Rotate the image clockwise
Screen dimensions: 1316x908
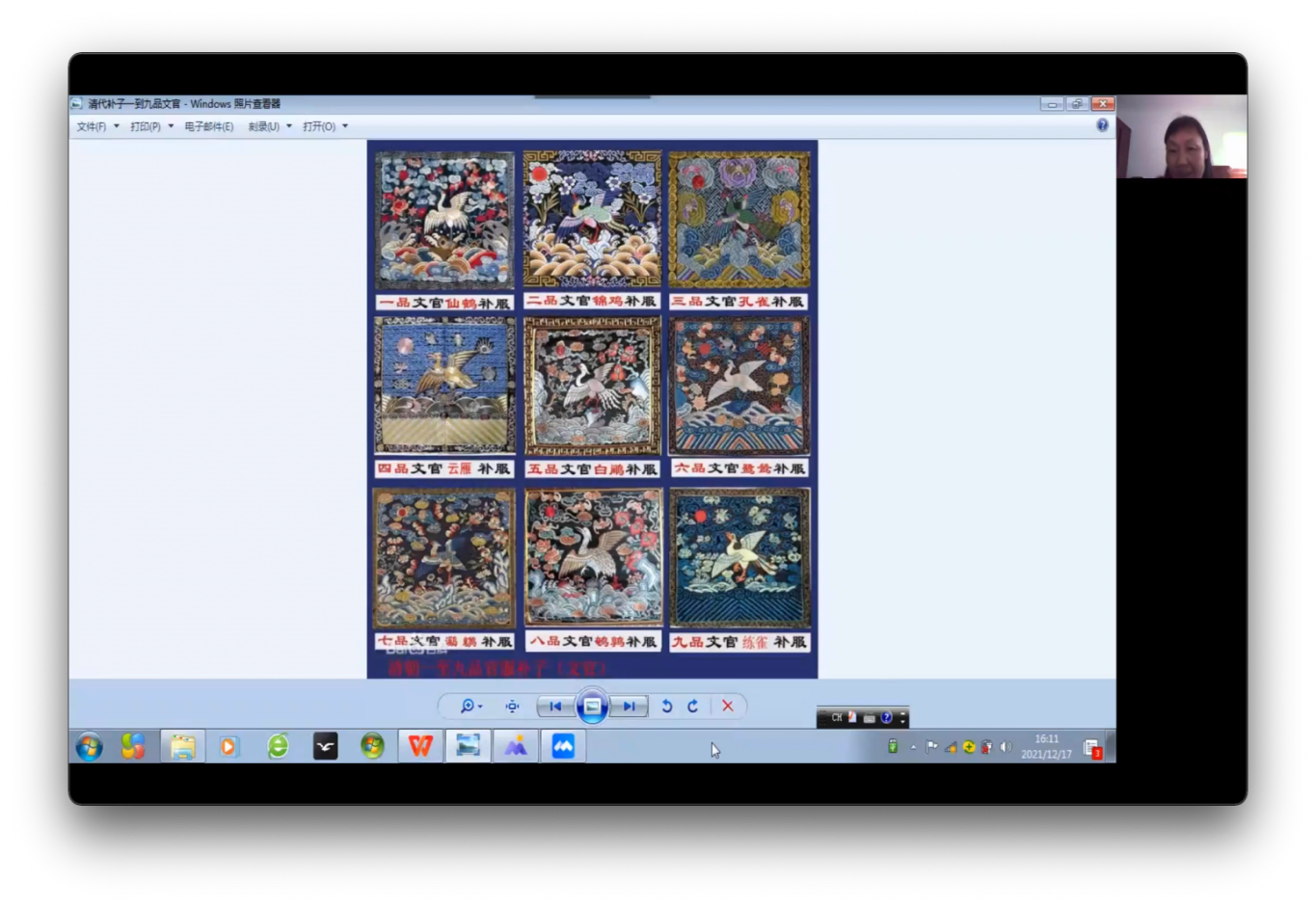692,707
